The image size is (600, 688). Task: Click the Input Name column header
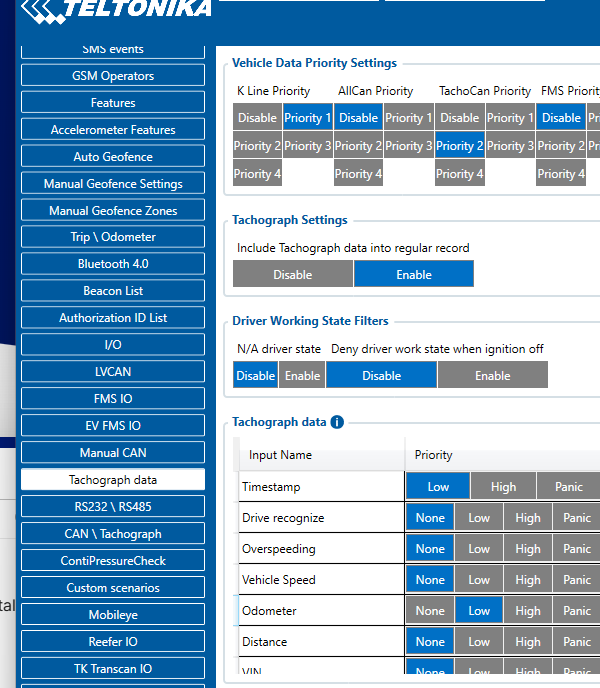click(322, 455)
